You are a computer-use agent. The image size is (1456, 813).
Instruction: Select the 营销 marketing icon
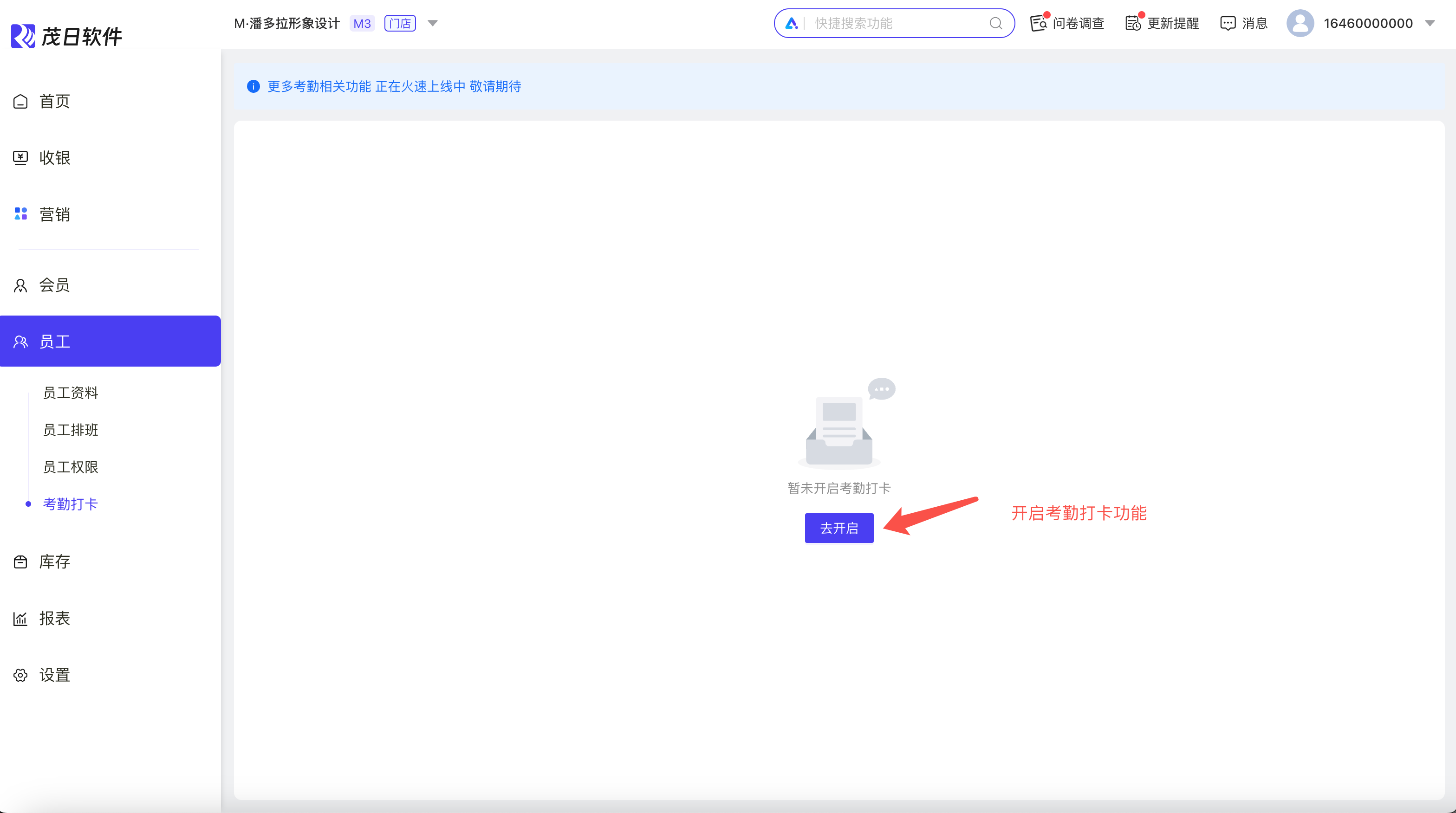tap(20, 214)
